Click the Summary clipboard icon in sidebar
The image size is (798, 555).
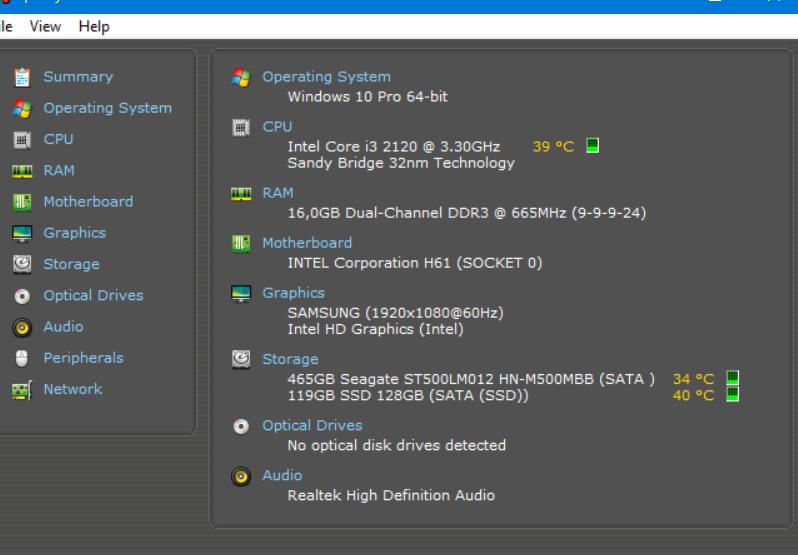22,77
